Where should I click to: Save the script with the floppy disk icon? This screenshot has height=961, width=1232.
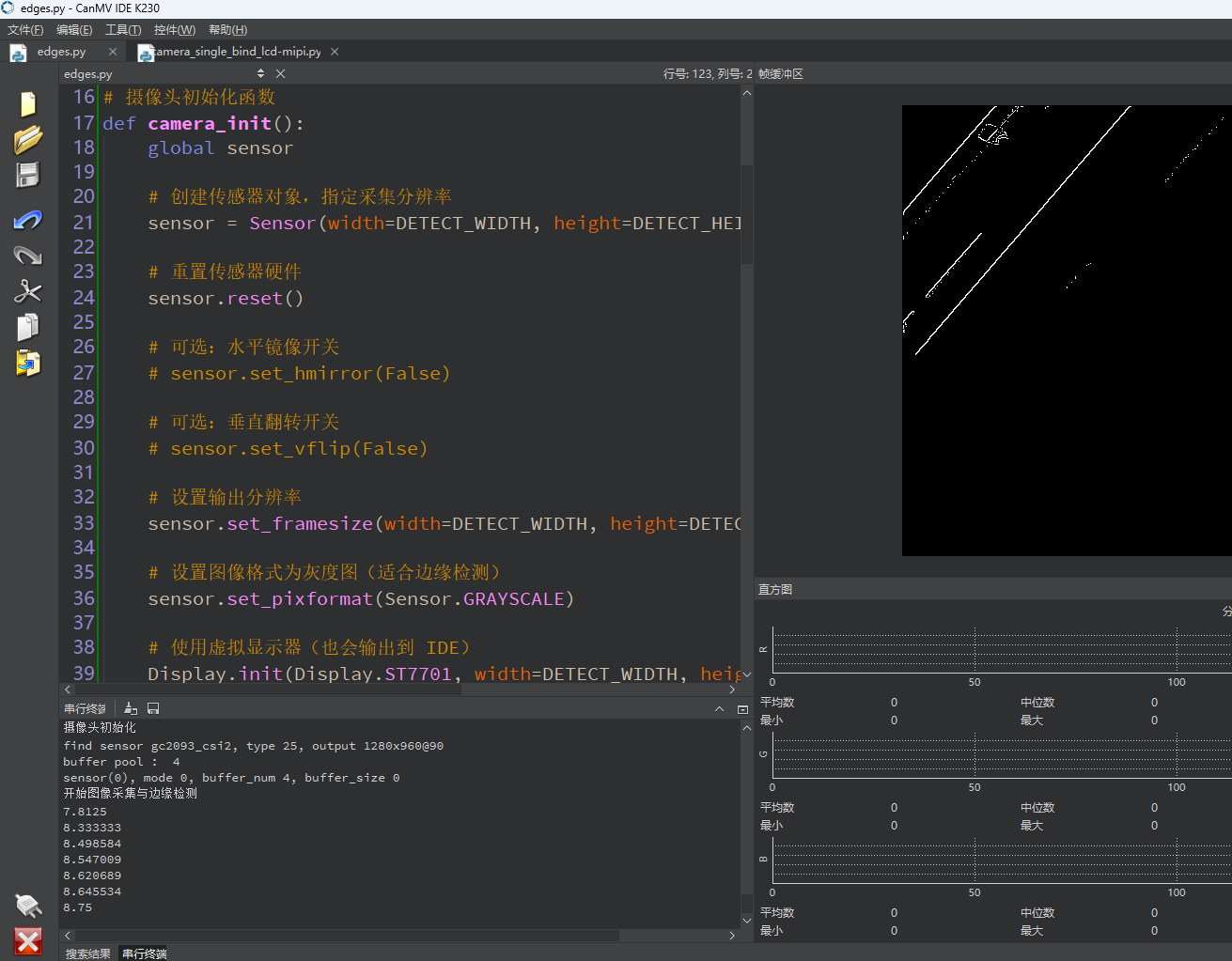pos(28,175)
